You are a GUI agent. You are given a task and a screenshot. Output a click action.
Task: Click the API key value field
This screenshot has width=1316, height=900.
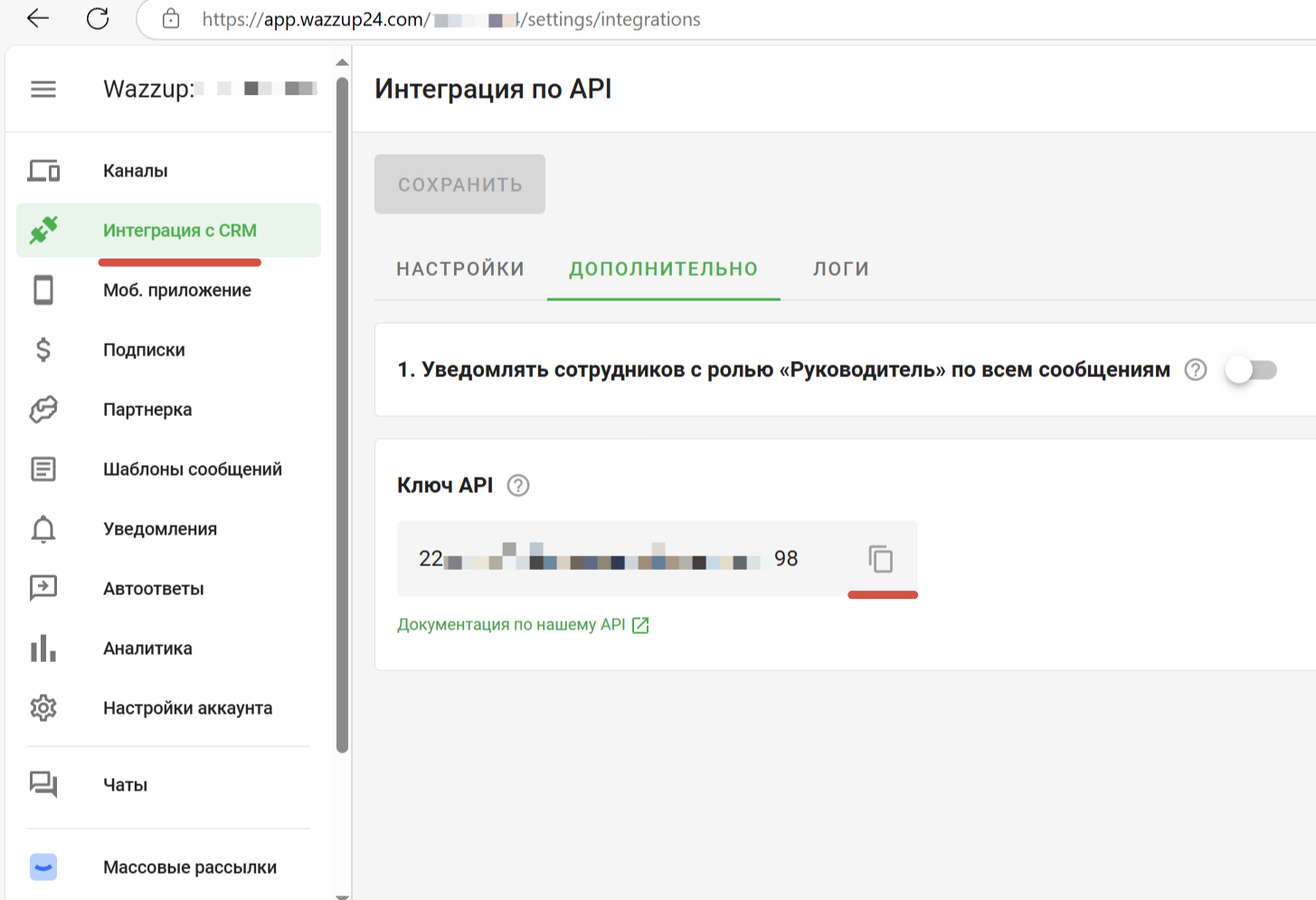[x=658, y=558]
